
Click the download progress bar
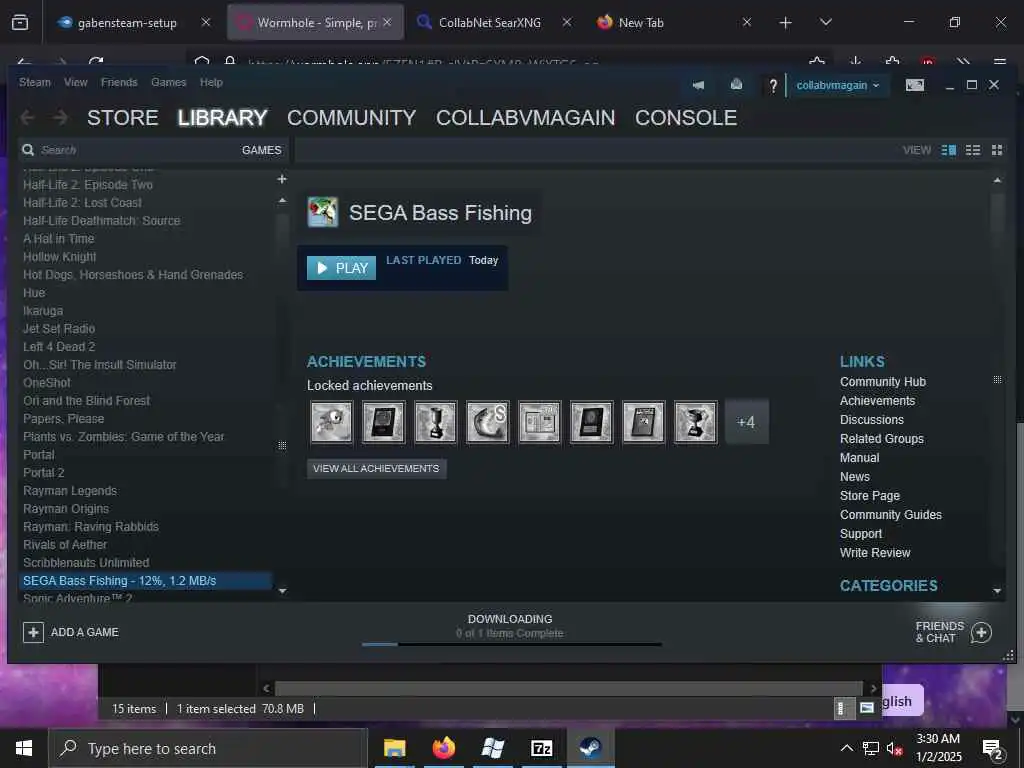point(512,645)
